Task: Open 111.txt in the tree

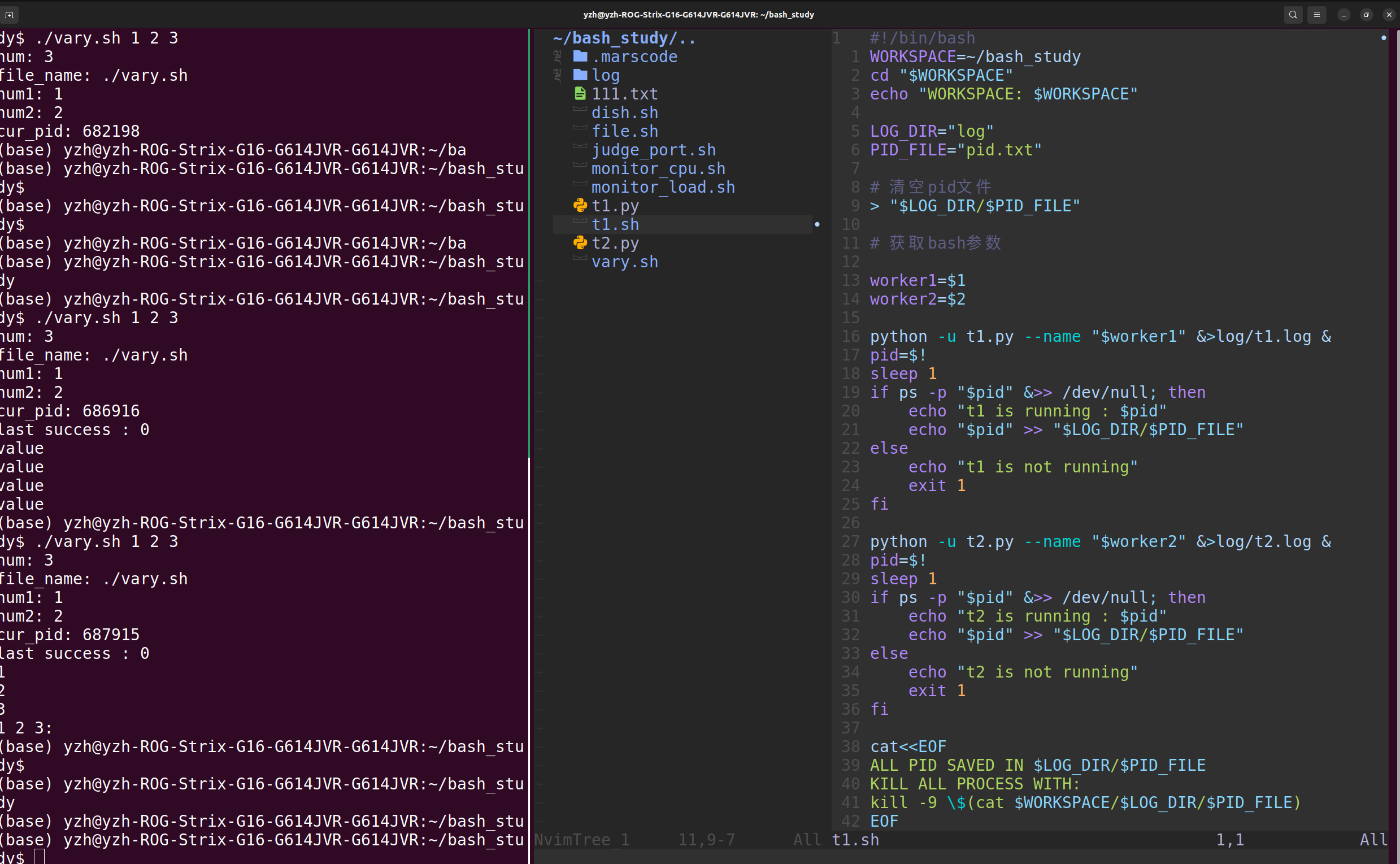Action: (625, 94)
